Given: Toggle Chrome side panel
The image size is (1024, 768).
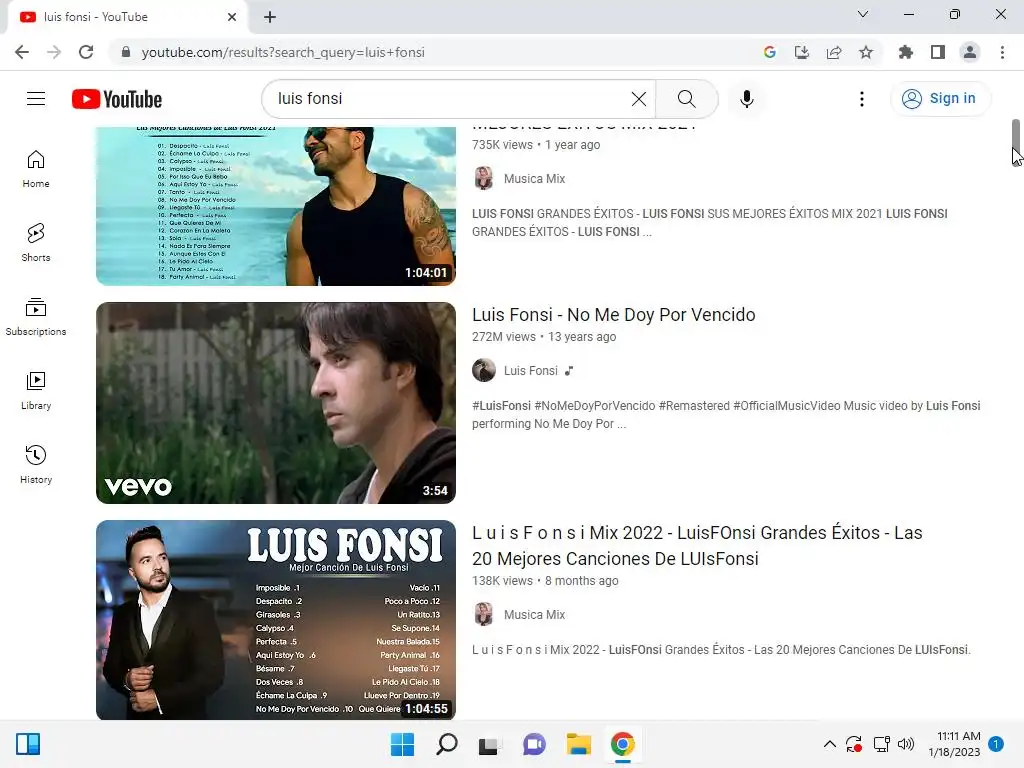Looking at the screenshot, I should 938,52.
